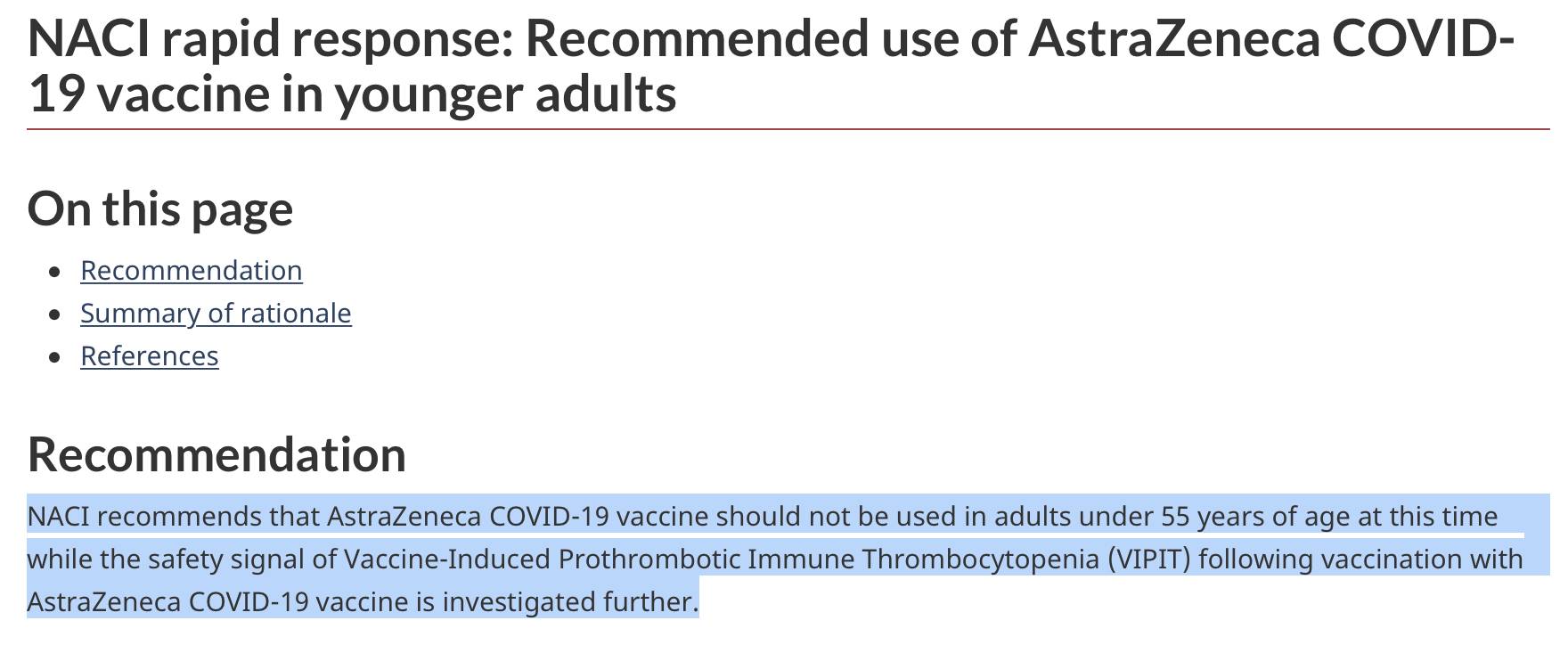Click 'younger adults' in the page title
The width and height of the screenshot is (1568, 645).
(505, 94)
